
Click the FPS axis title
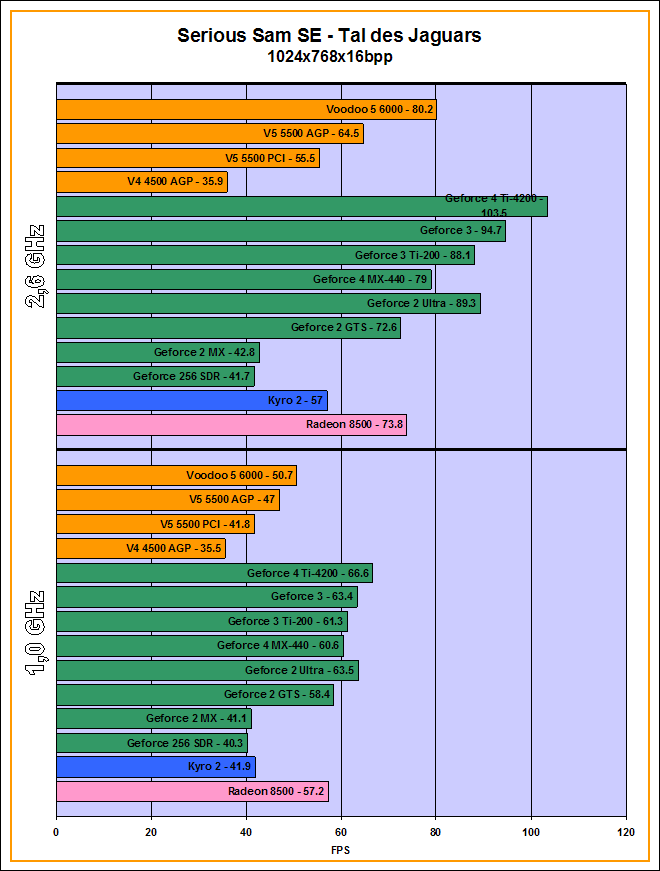(341, 849)
